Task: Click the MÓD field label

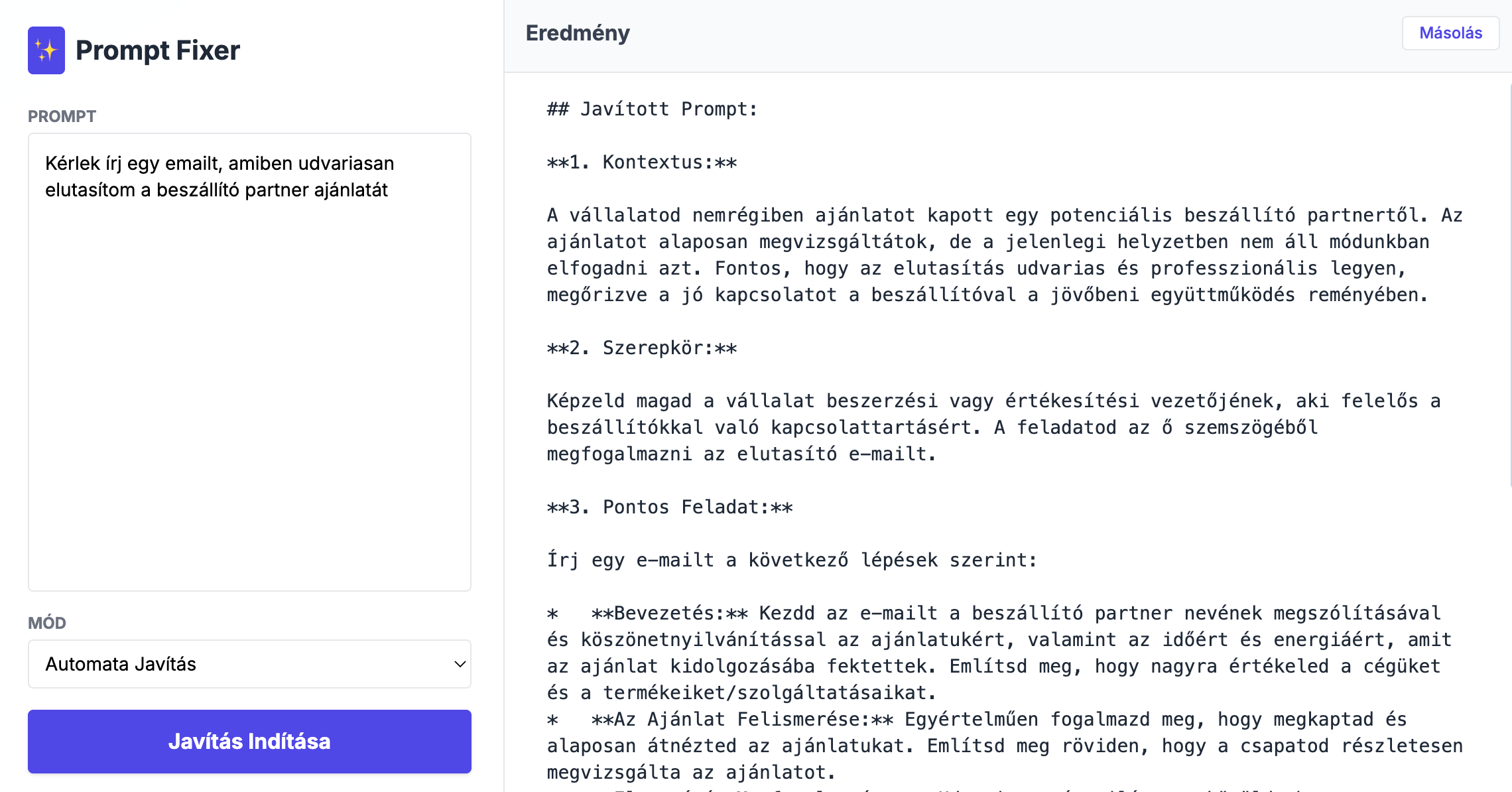Action: (47, 624)
